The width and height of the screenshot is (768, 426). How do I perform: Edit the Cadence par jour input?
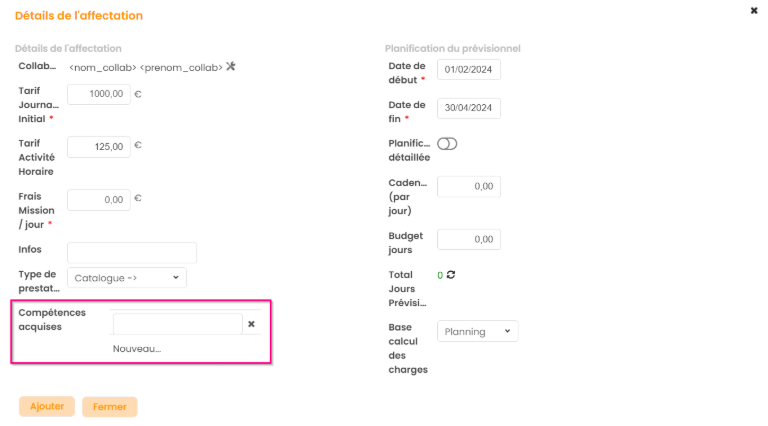point(469,186)
